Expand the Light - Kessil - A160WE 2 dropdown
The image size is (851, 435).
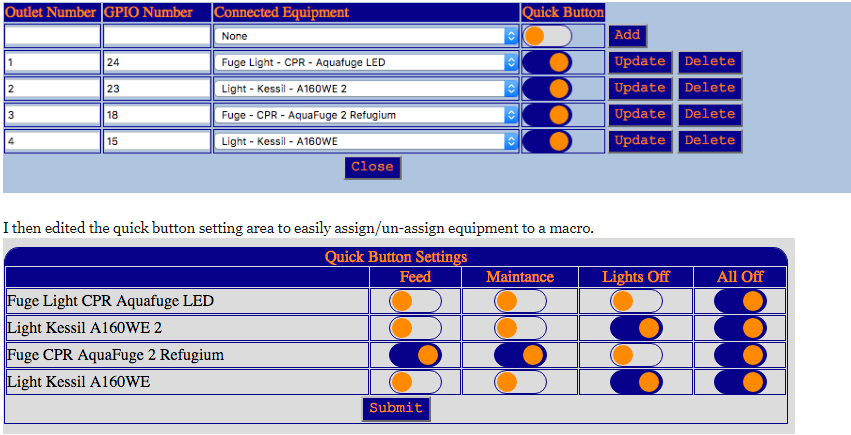click(366, 89)
